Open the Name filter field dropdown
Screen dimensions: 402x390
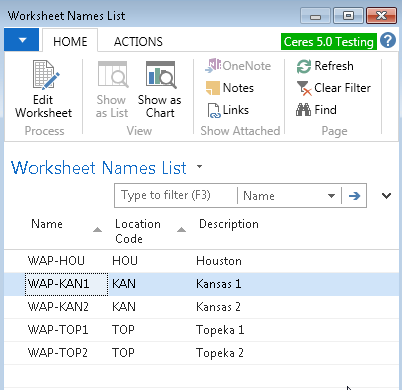point(331,196)
